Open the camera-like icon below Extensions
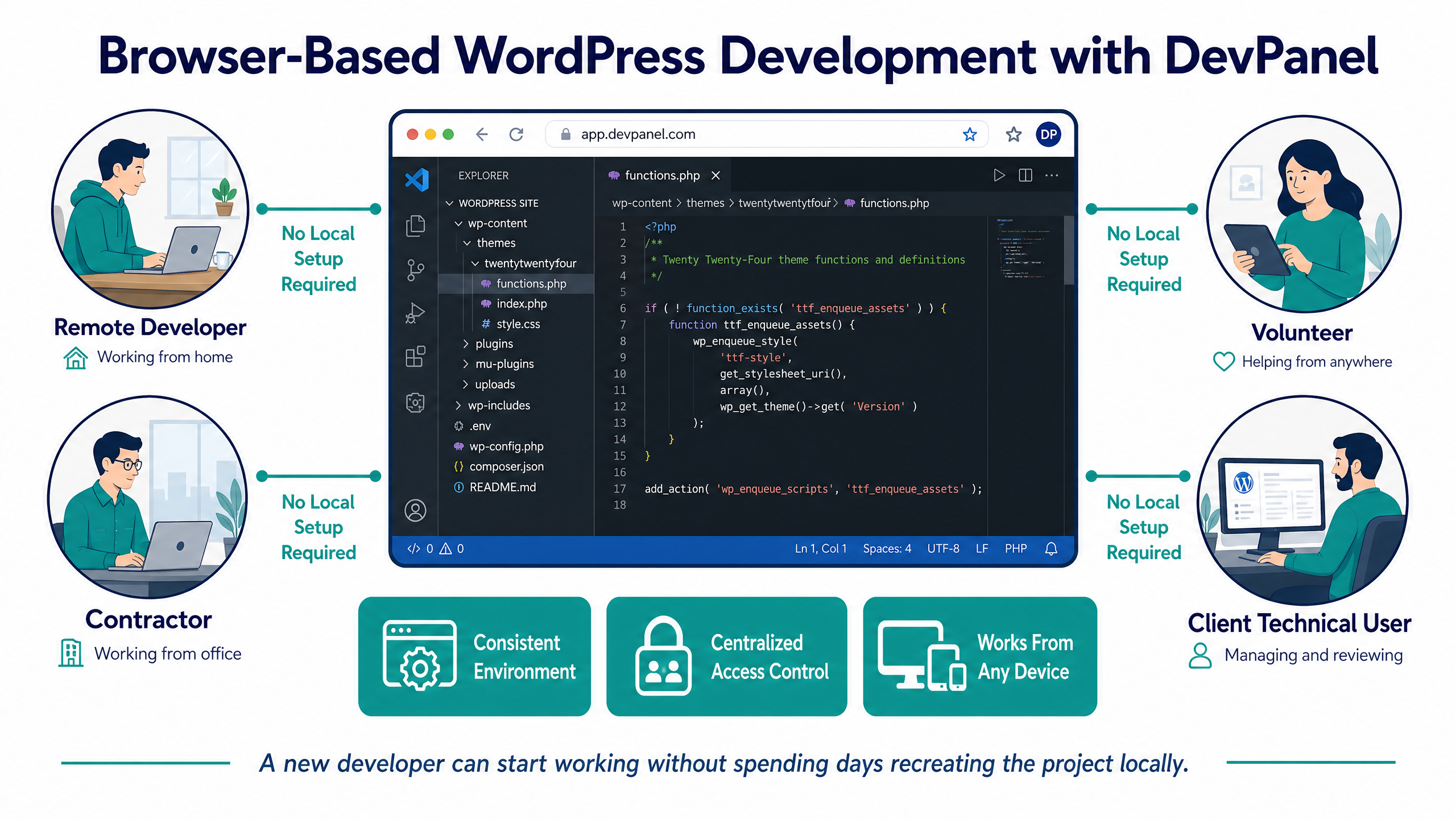The image size is (1456, 819). tap(415, 403)
